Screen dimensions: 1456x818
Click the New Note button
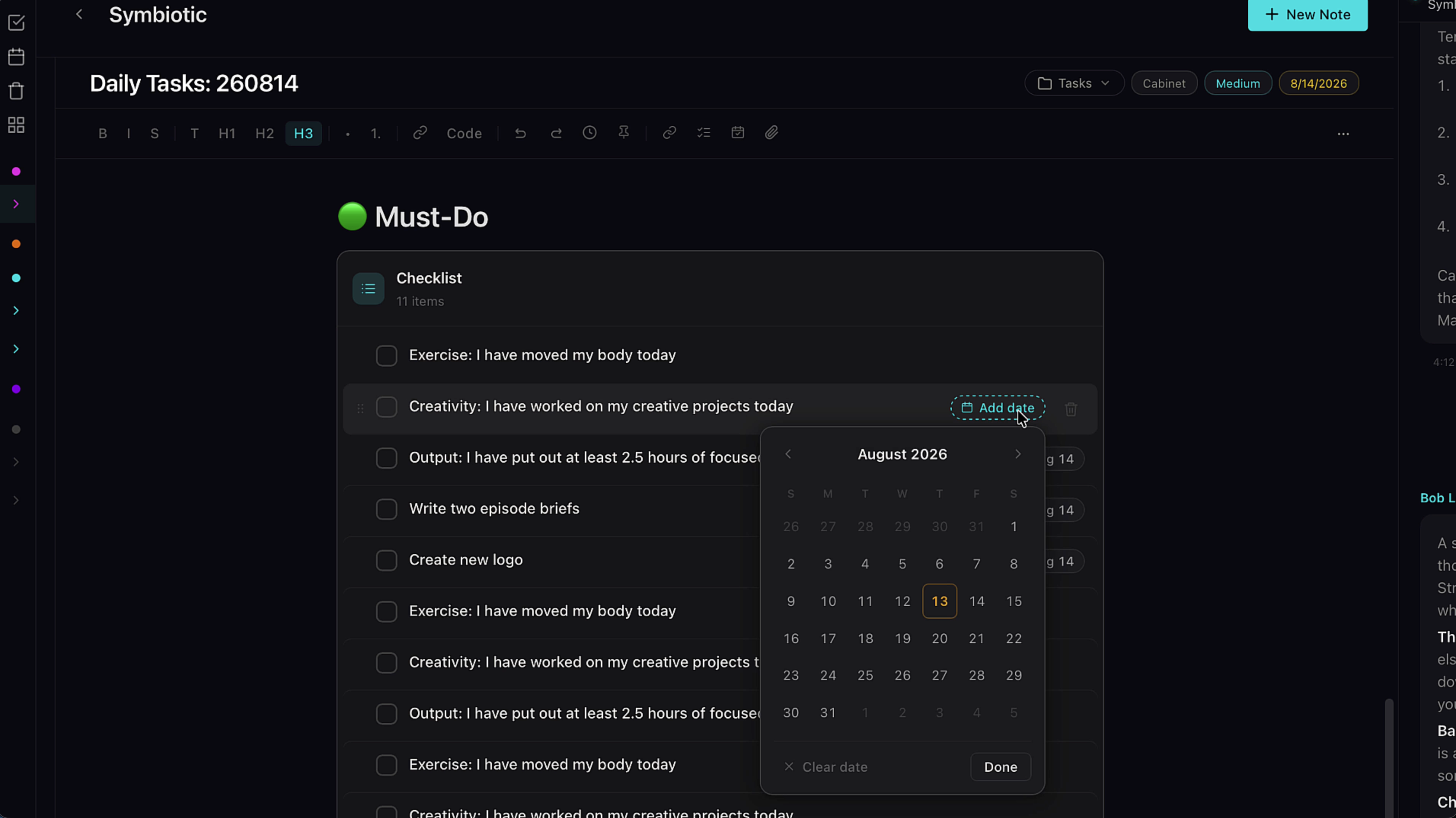click(x=1308, y=15)
